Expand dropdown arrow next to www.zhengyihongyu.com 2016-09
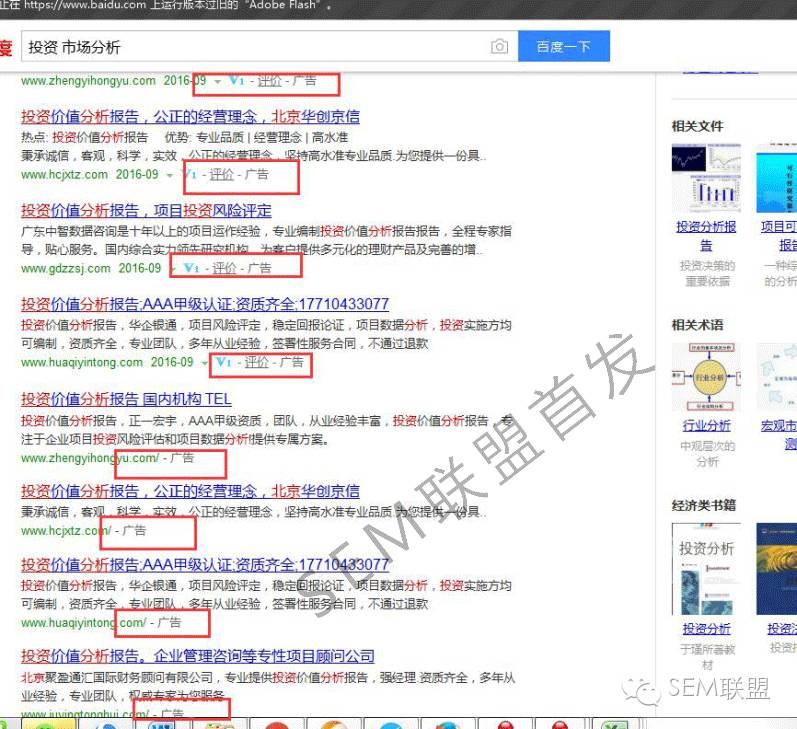The width and height of the screenshot is (797, 729). (x=218, y=81)
